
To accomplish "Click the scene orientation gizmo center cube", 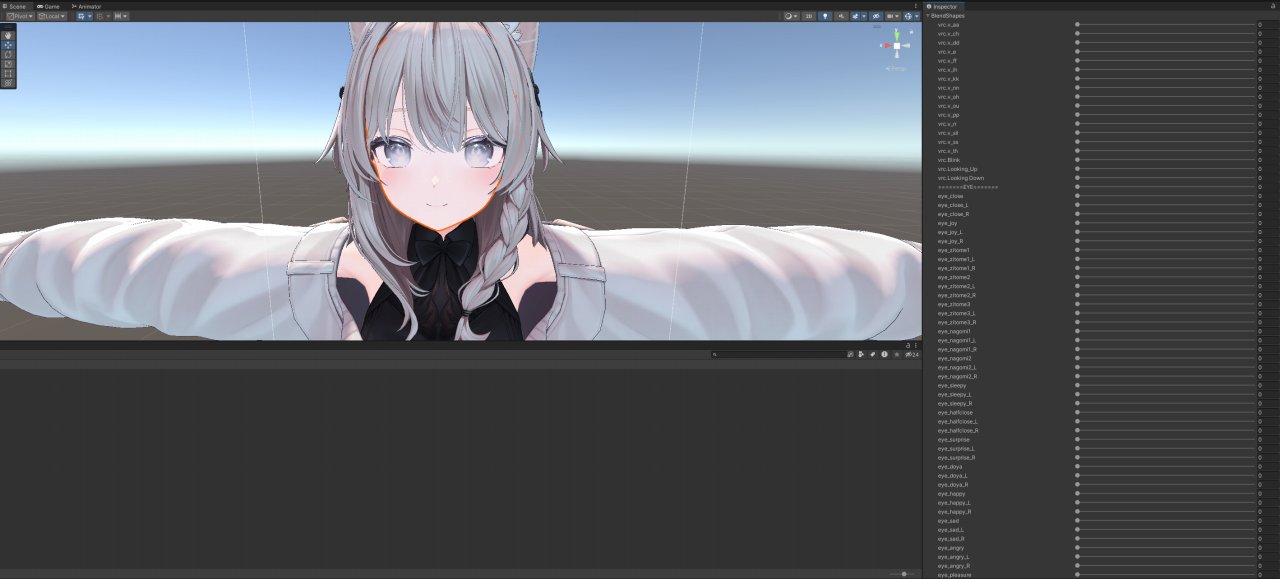I will coord(897,45).
